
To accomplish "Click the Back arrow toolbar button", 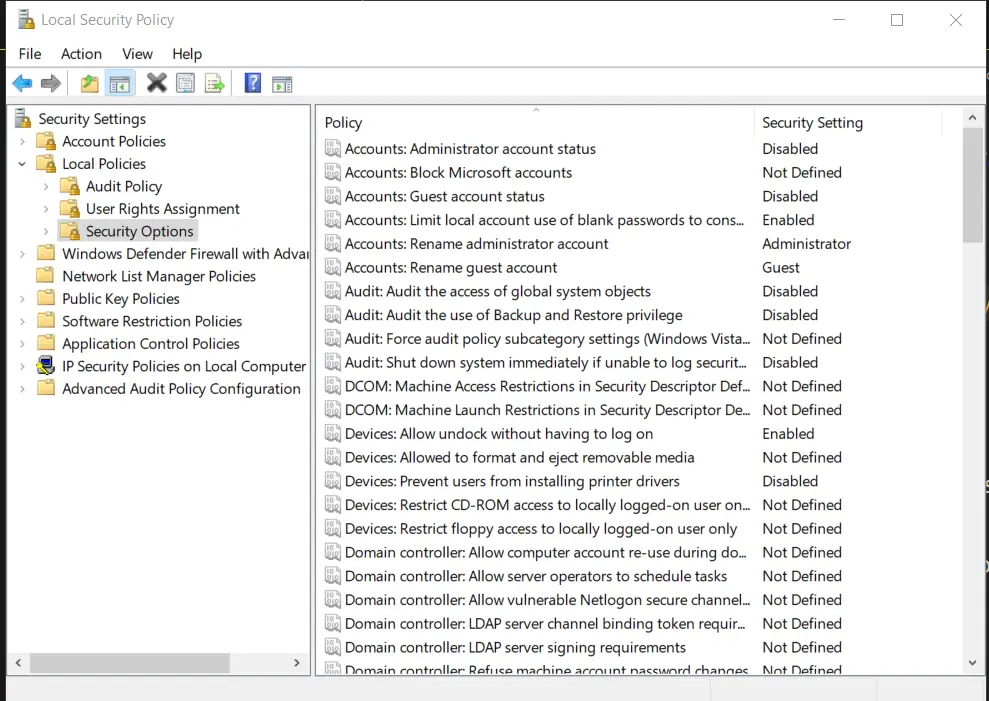I will click(x=22, y=84).
